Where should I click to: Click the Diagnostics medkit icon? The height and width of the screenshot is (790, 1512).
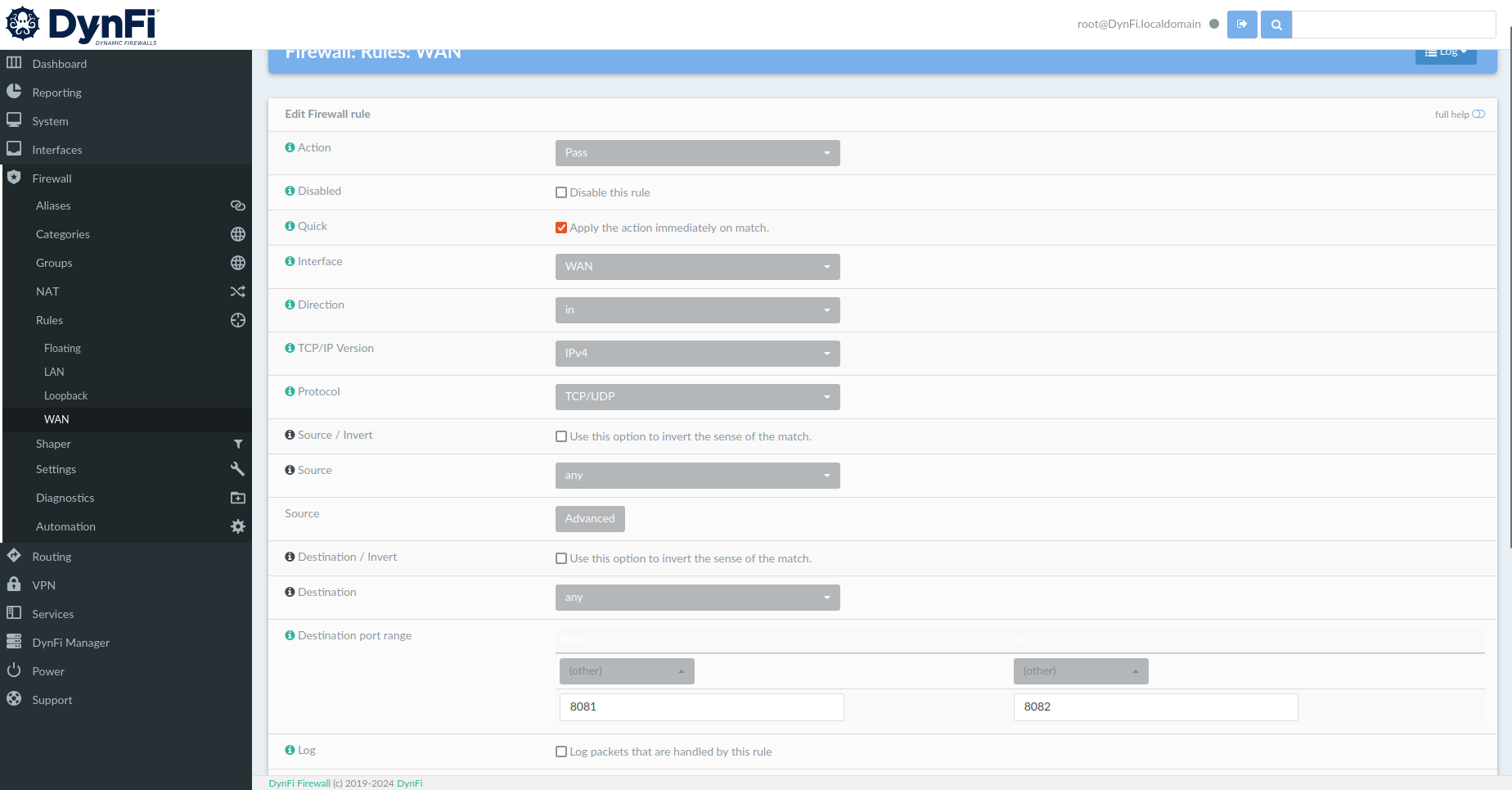[x=238, y=498]
